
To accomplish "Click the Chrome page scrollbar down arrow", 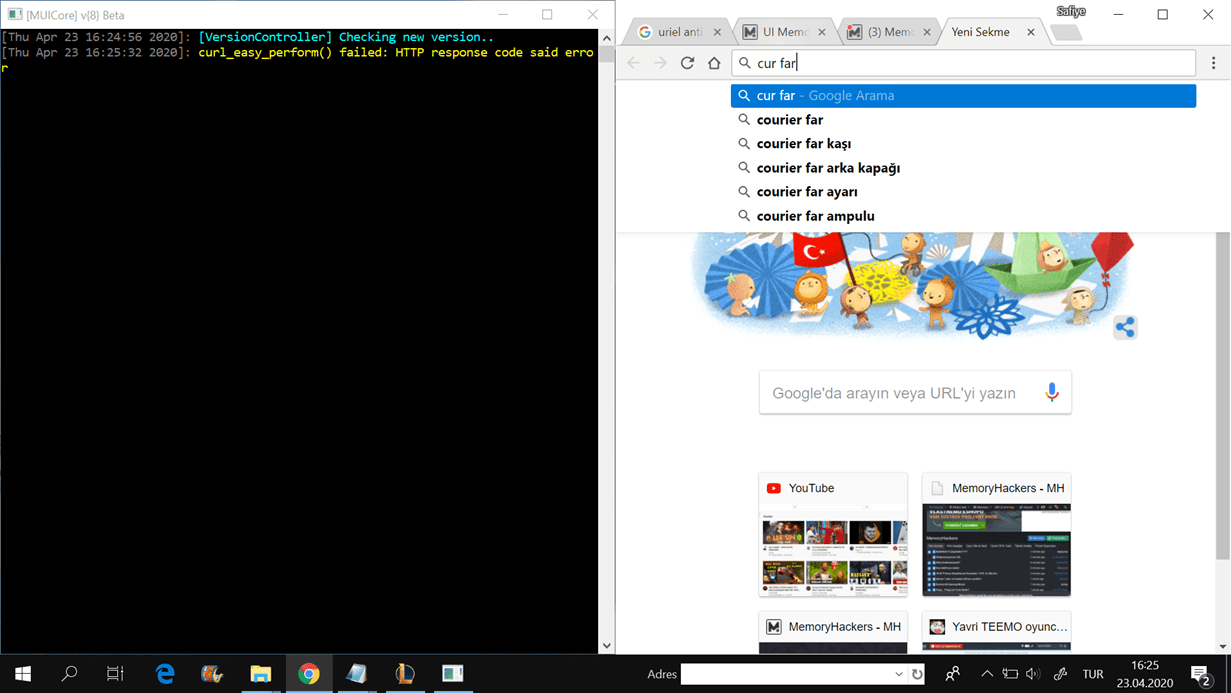I will click(1222, 647).
